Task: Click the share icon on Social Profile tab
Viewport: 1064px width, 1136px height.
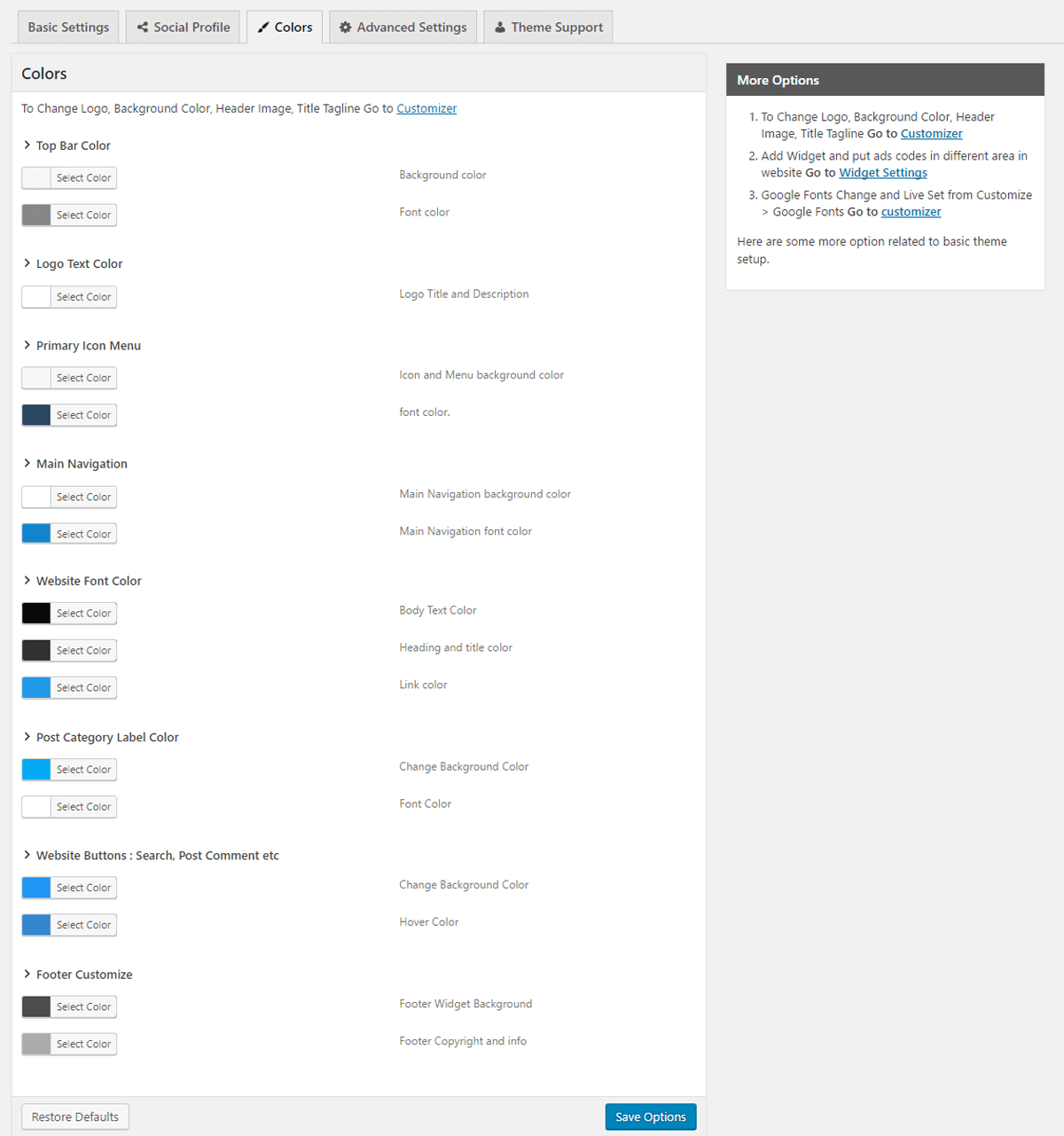Action: (x=143, y=27)
